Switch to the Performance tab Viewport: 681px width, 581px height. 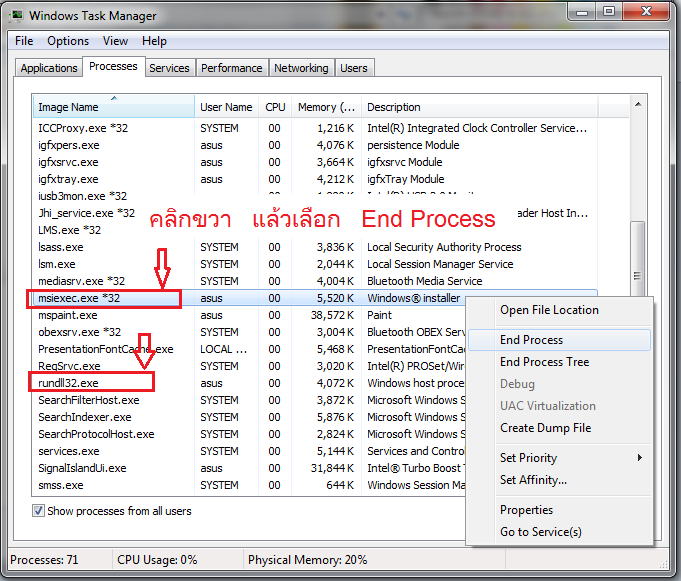click(x=231, y=68)
